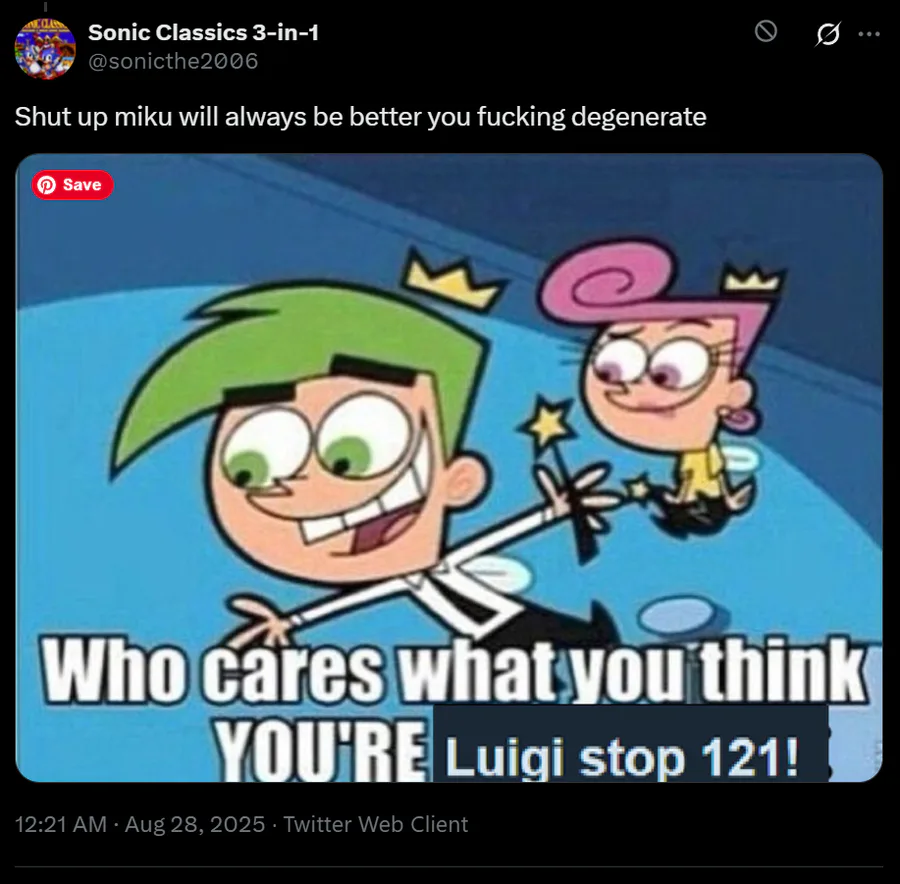Open Grok explain-this-post icon

coord(828,33)
